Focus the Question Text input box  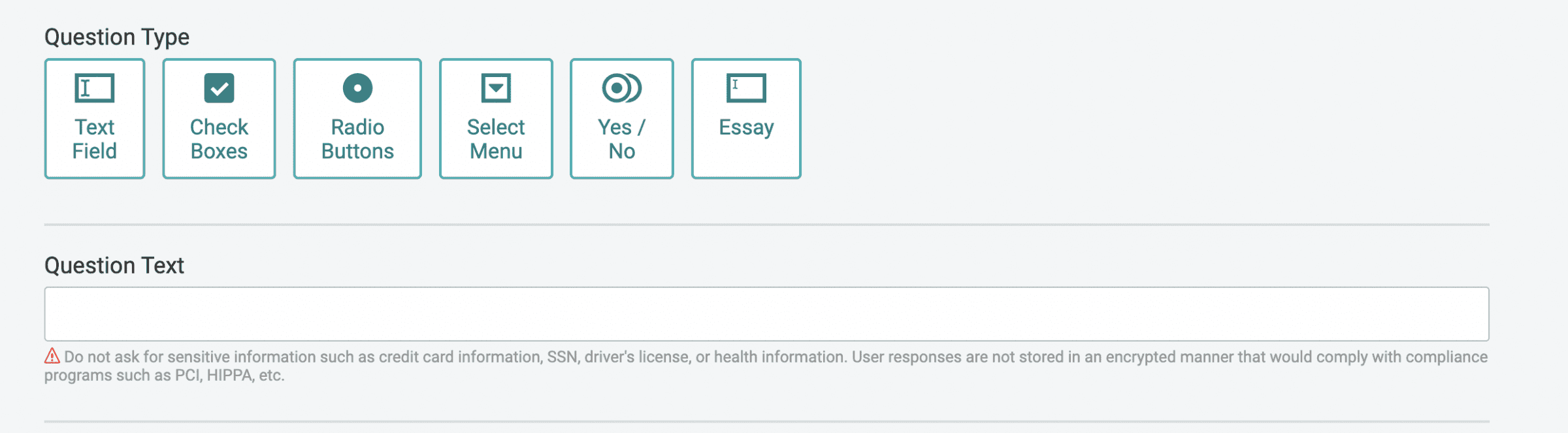click(x=767, y=313)
